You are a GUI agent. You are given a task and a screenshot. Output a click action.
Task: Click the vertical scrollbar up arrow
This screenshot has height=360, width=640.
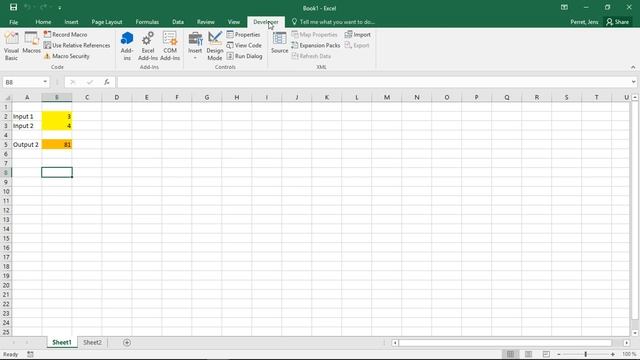click(x=635, y=98)
